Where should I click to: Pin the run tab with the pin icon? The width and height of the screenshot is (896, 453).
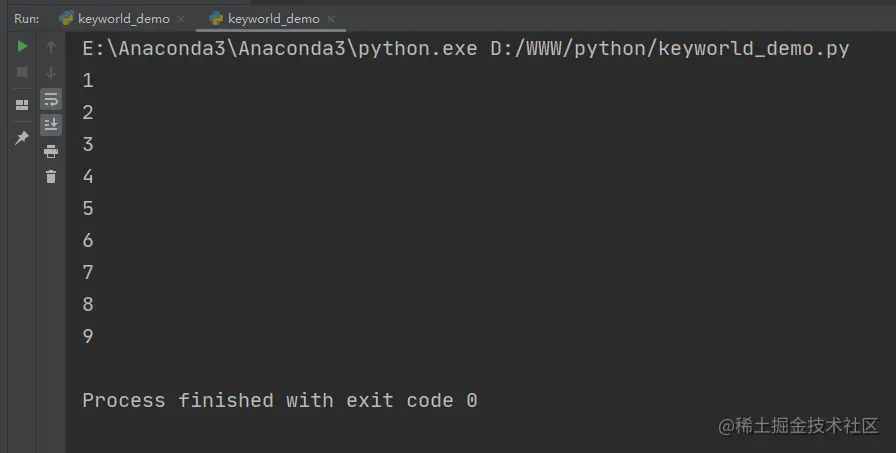22,137
